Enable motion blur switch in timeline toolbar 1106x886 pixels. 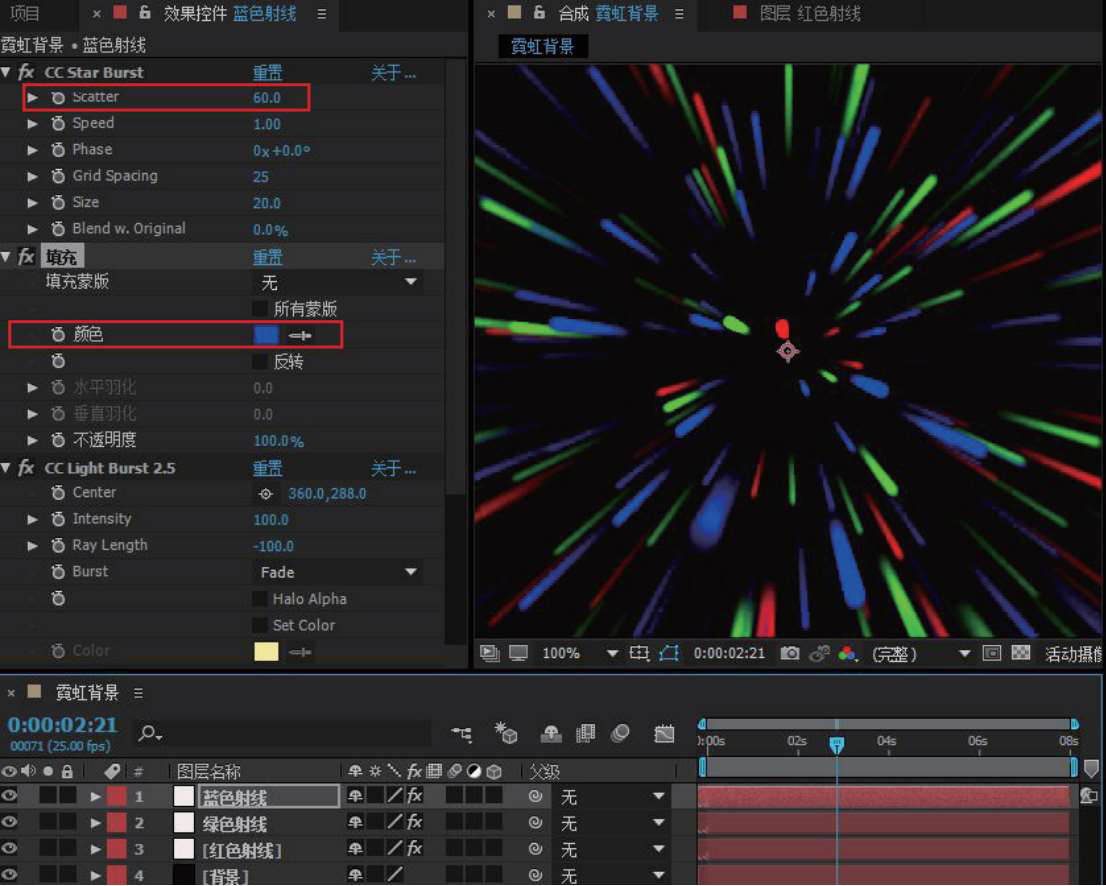[620, 734]
